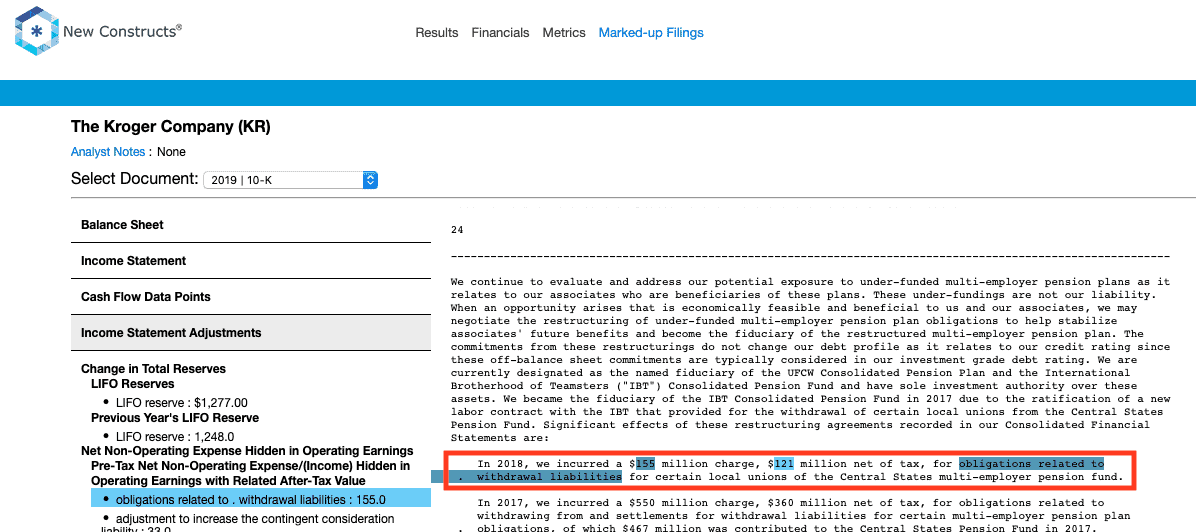Click The Kroger Company (KR) heading
1196x532 pixels.
tap(170, 127)
